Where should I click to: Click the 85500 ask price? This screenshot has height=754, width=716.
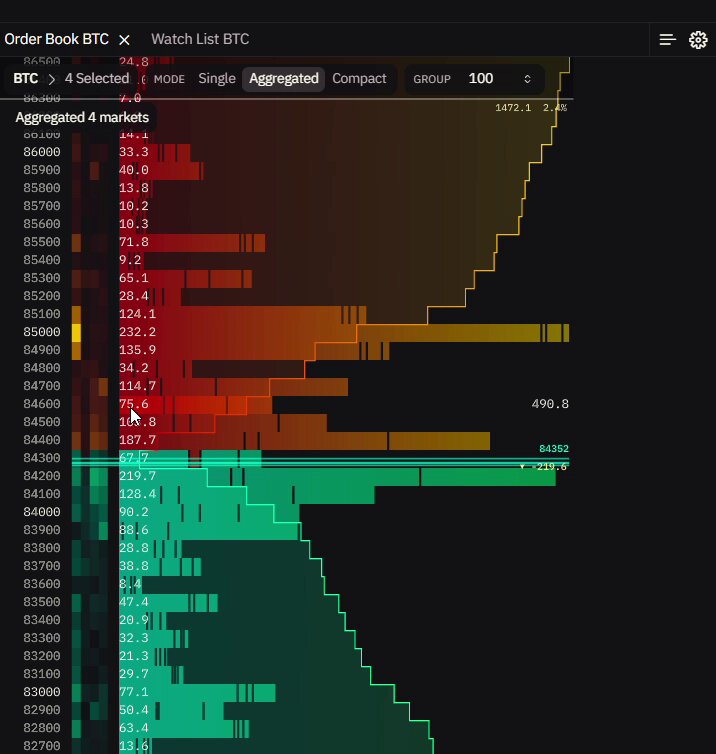[42, 242]
